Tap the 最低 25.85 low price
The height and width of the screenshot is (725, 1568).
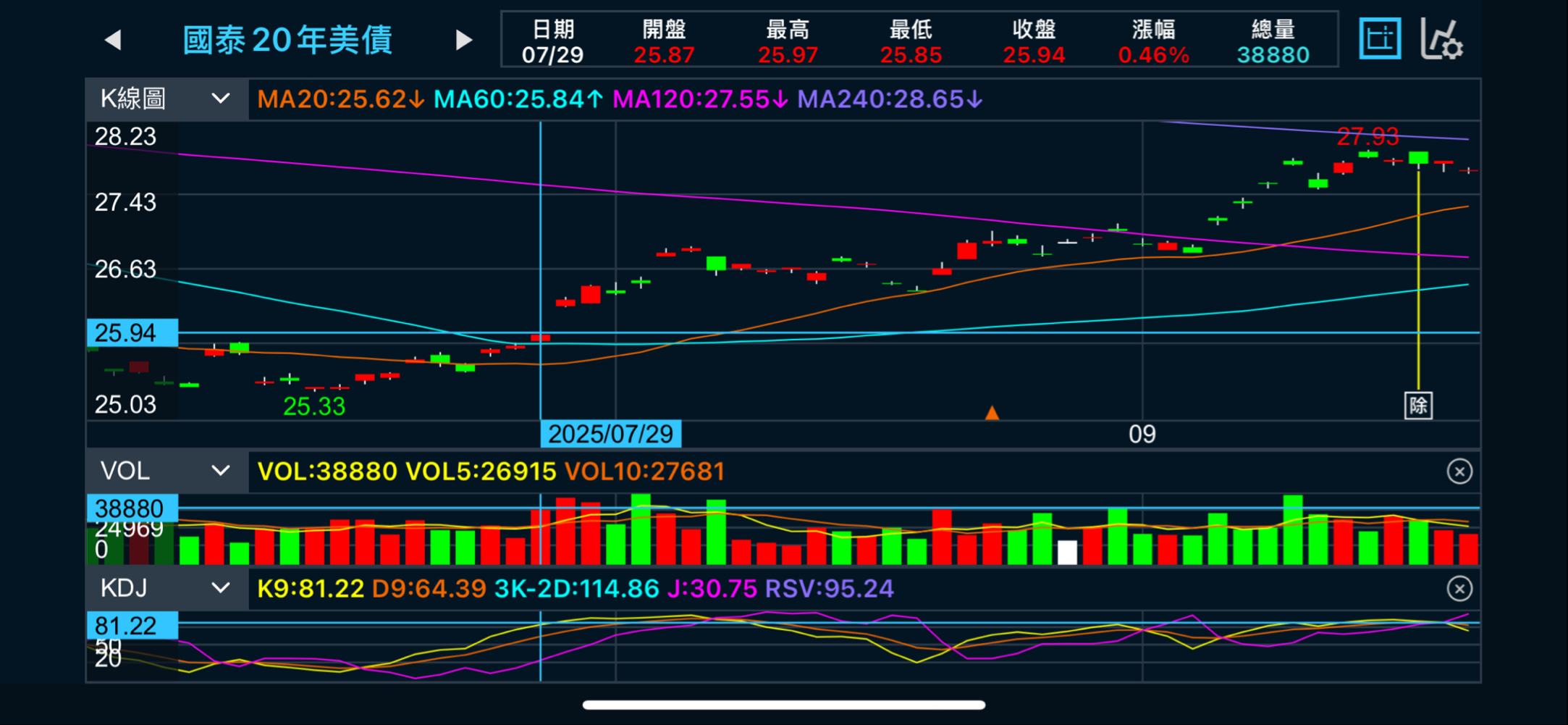[911, 41]
